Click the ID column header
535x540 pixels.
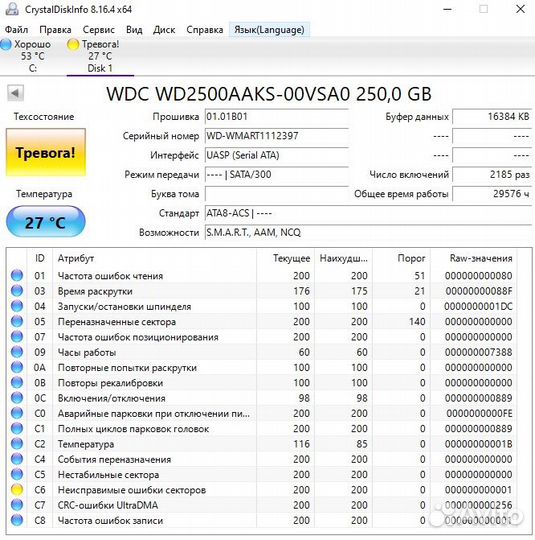coord(40,258)
